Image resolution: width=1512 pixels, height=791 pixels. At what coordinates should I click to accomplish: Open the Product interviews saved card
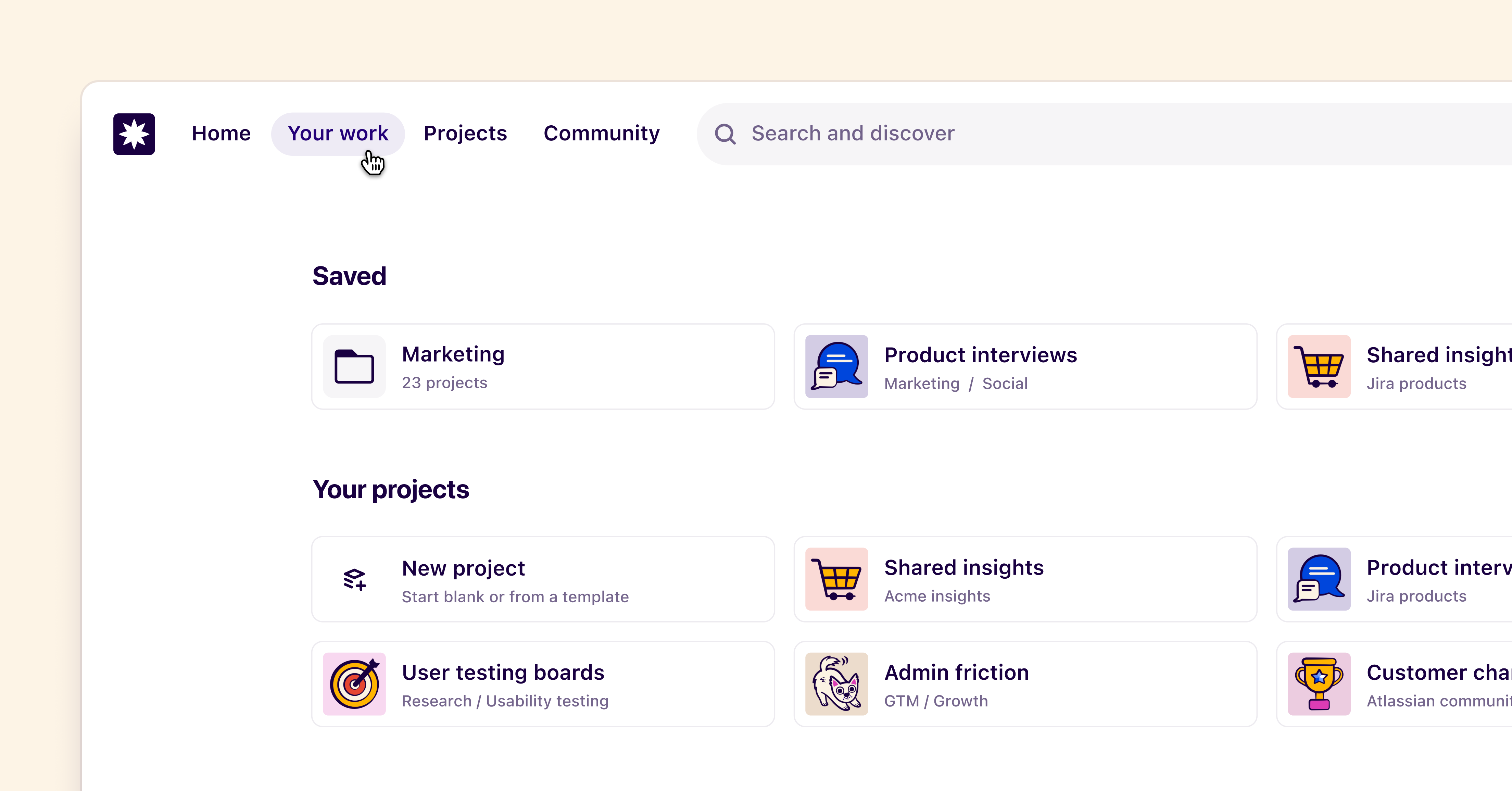coord(1025,366)
